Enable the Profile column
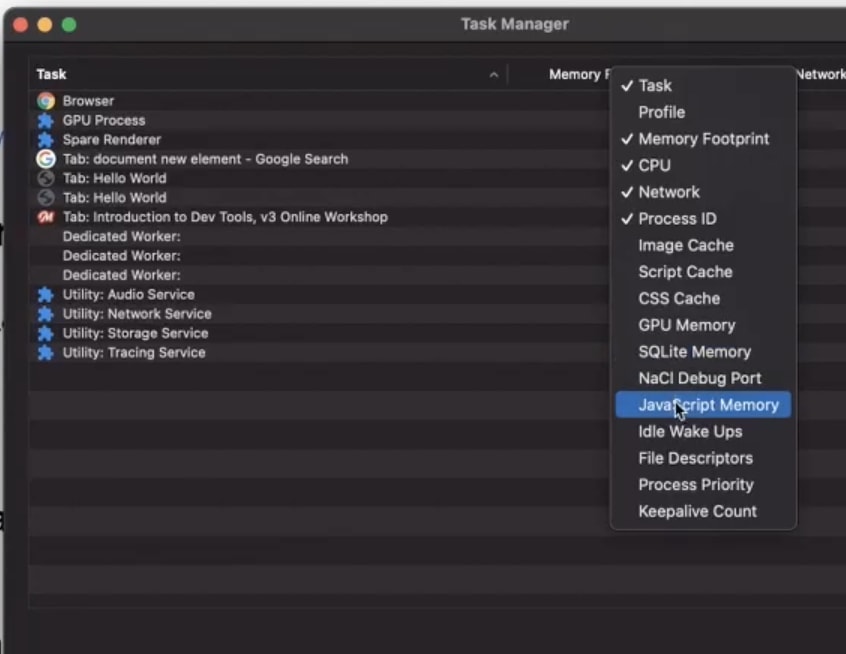Viewport: 846px width, 654px height. point(703,112)
